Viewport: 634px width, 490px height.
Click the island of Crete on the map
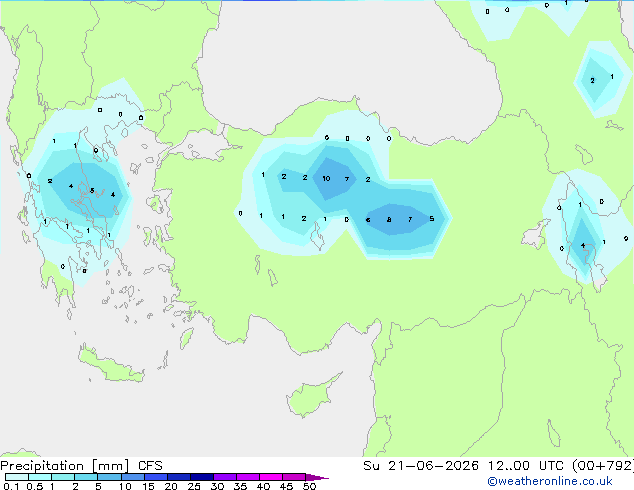(x=110, y=365)
